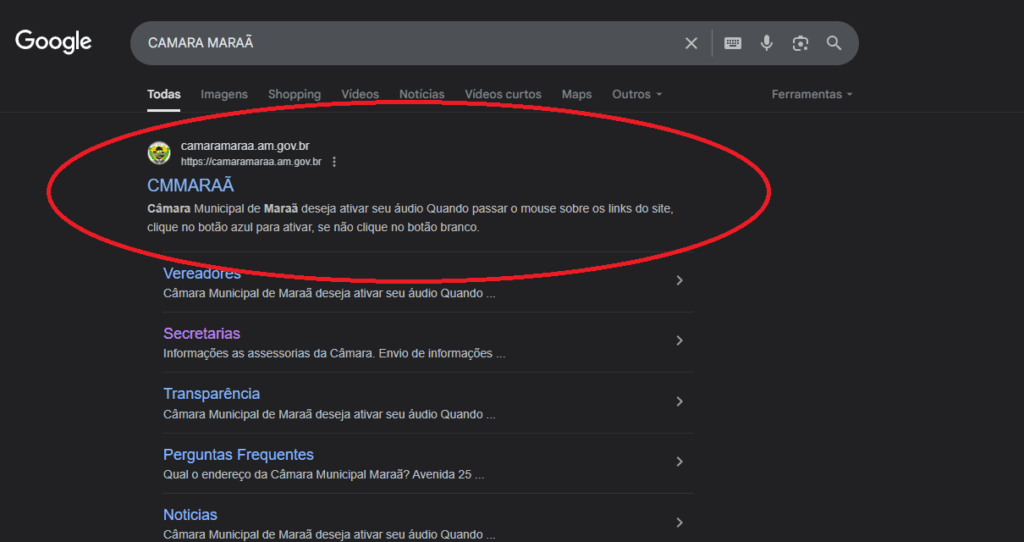Open the Transparência sitelink
1024x542 pixels.
211,394
